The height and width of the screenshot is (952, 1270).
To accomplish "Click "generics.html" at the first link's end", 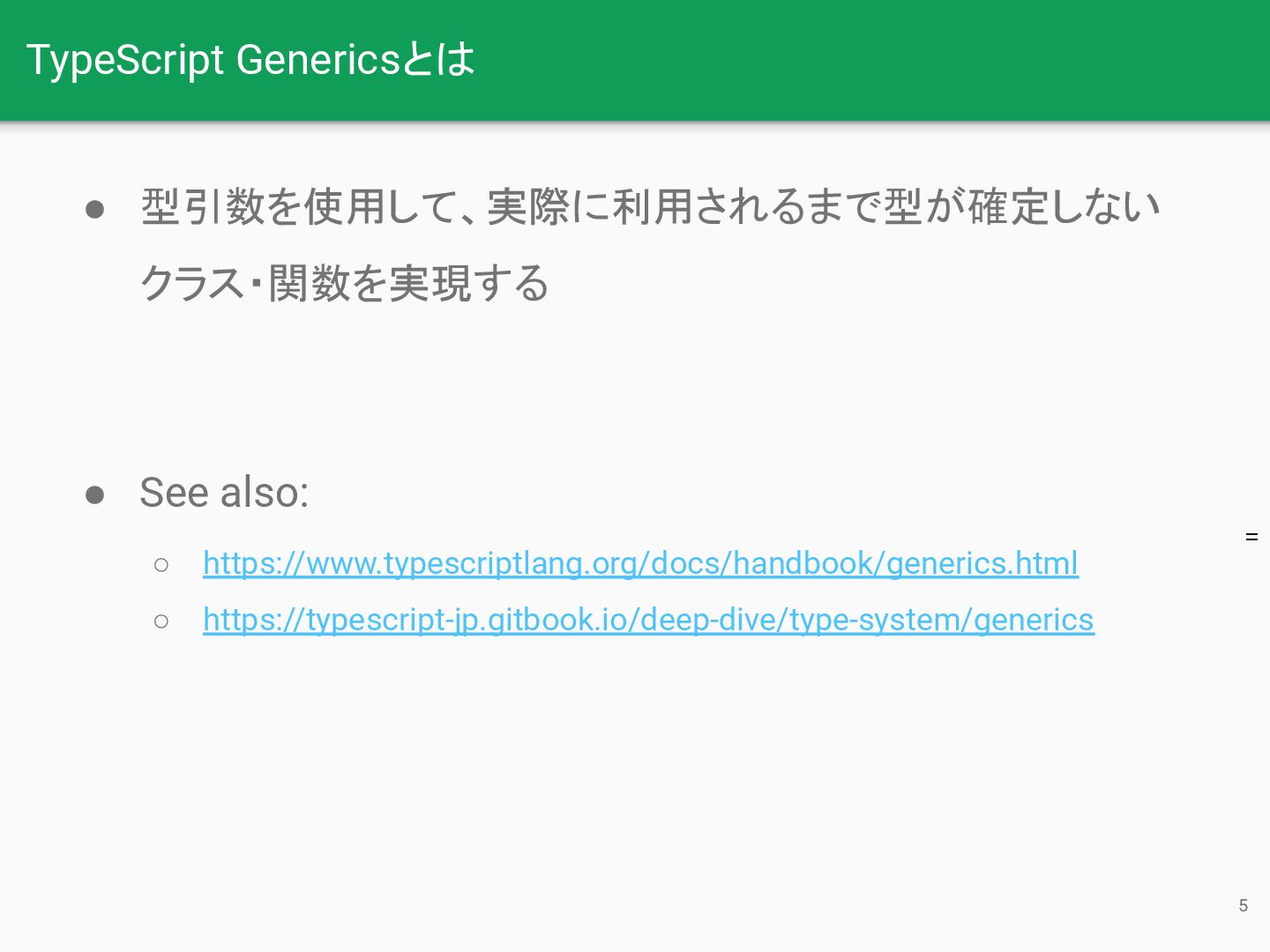I will tap(982, 563).
